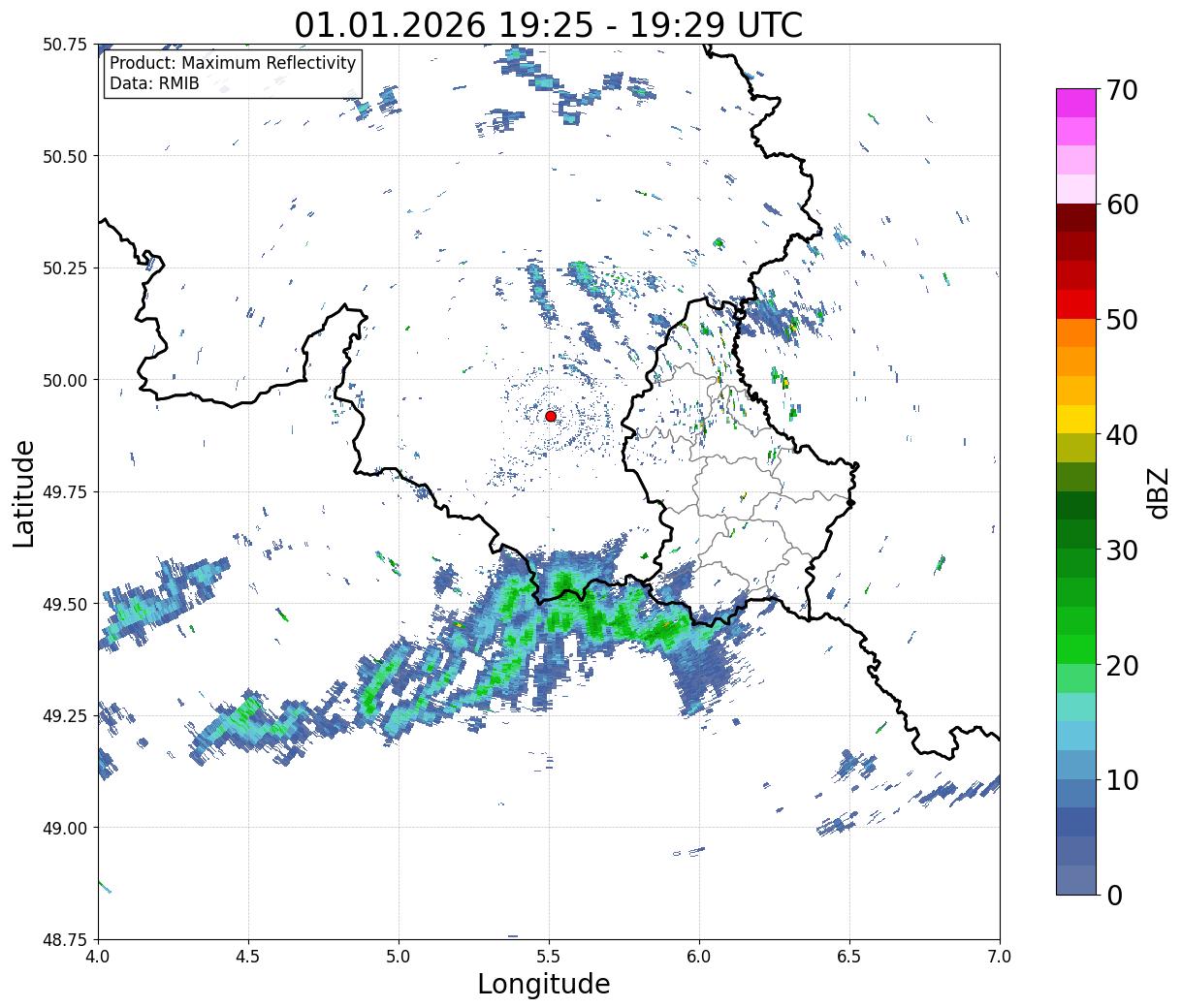This screenshot has height=1008, width=1182.
Task: Click the longitude tick label 5.0
Action: [399, 956]
